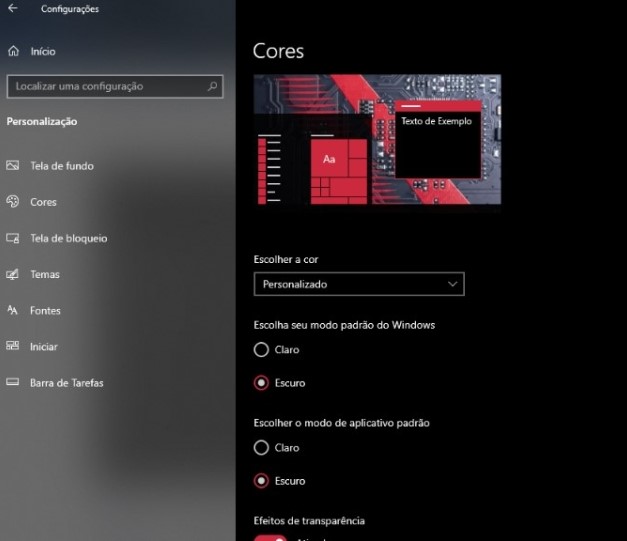Click the Início home icon
This screenshot has width=627, height=541.
(13, 51)
